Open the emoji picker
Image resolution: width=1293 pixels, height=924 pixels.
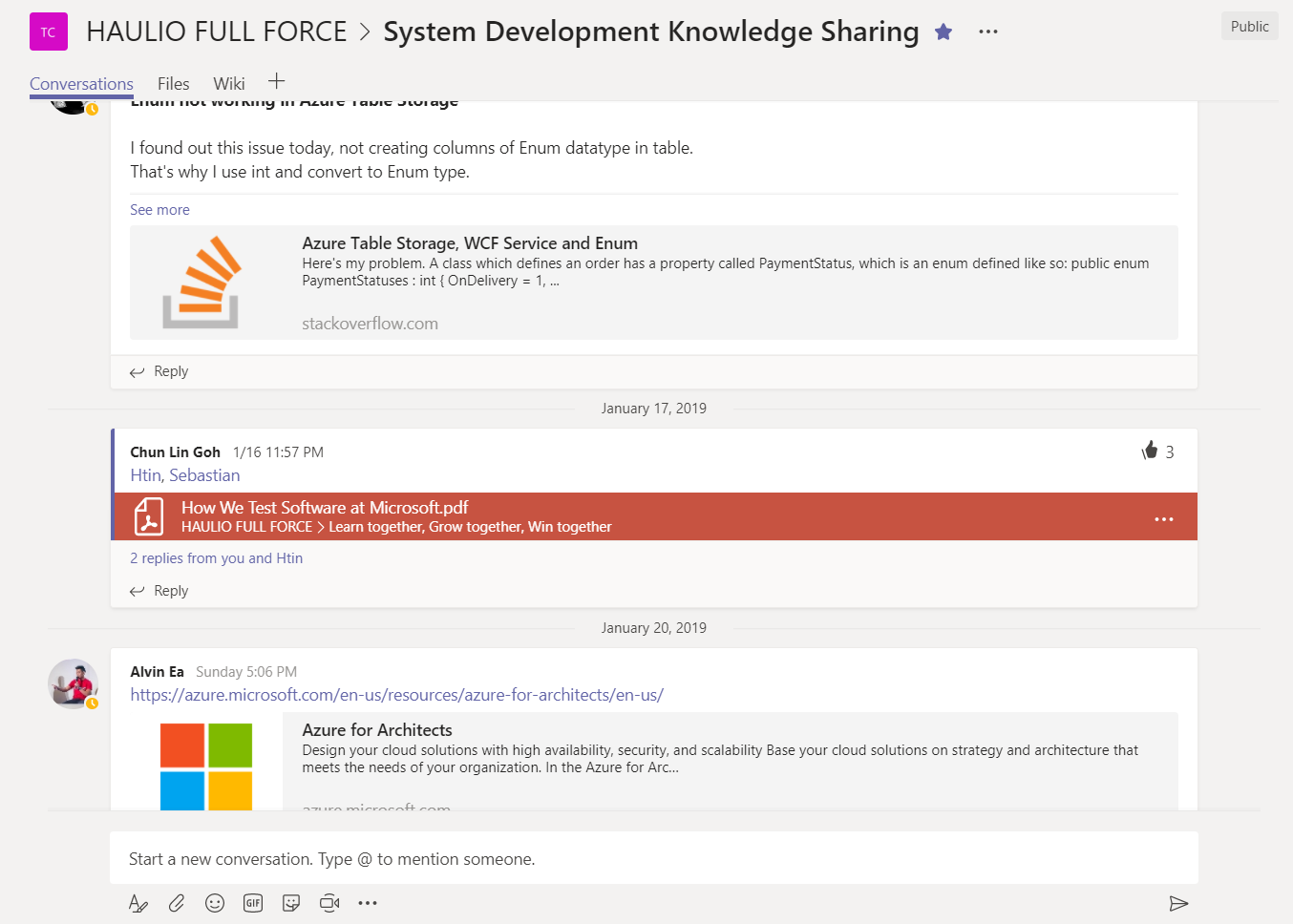215,903
